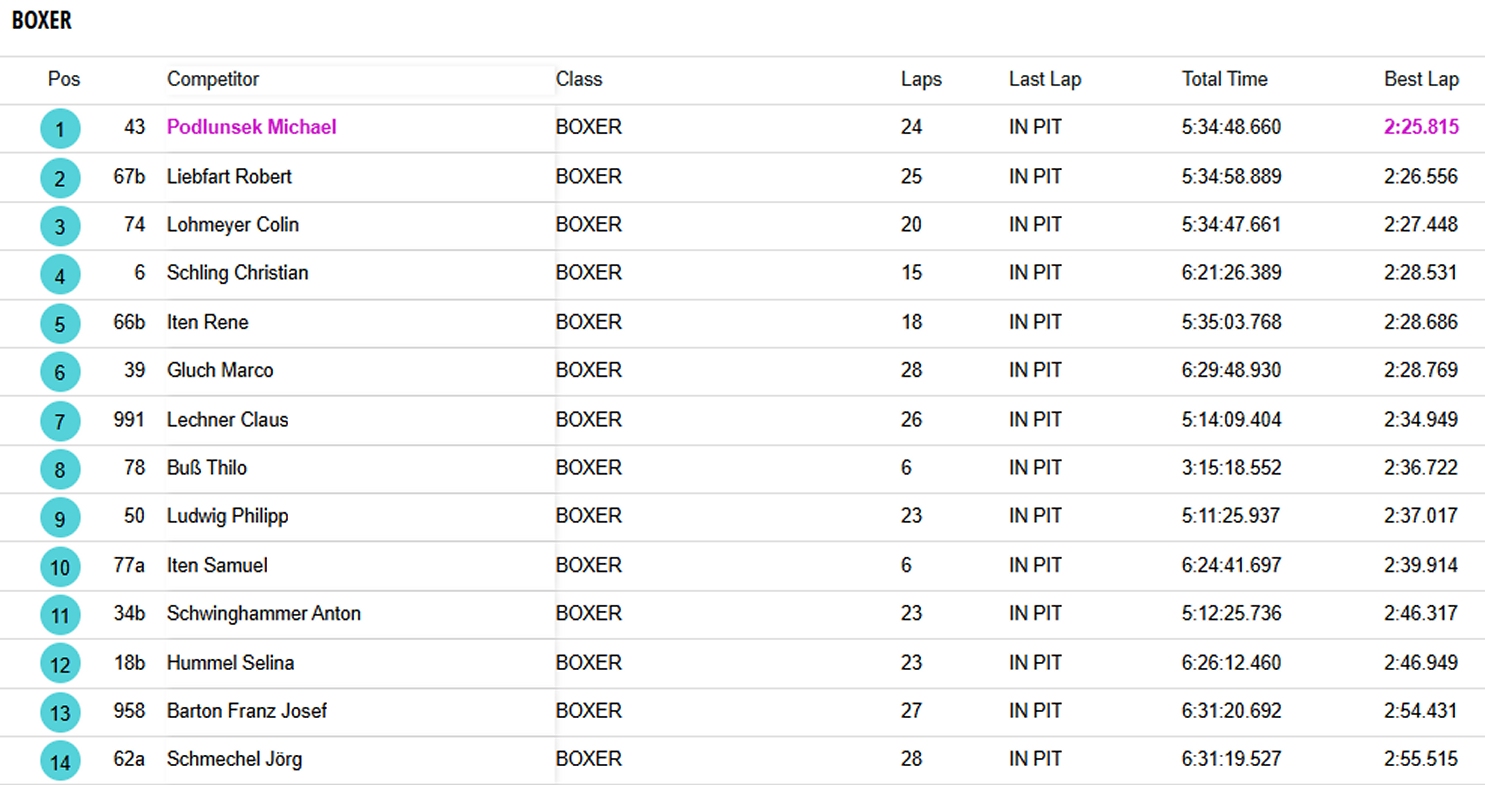Image resolution: width=1485 pixels, height=785 pixels.
Task: Click the position 2 circle badge
Action: [x=60, y=178]
